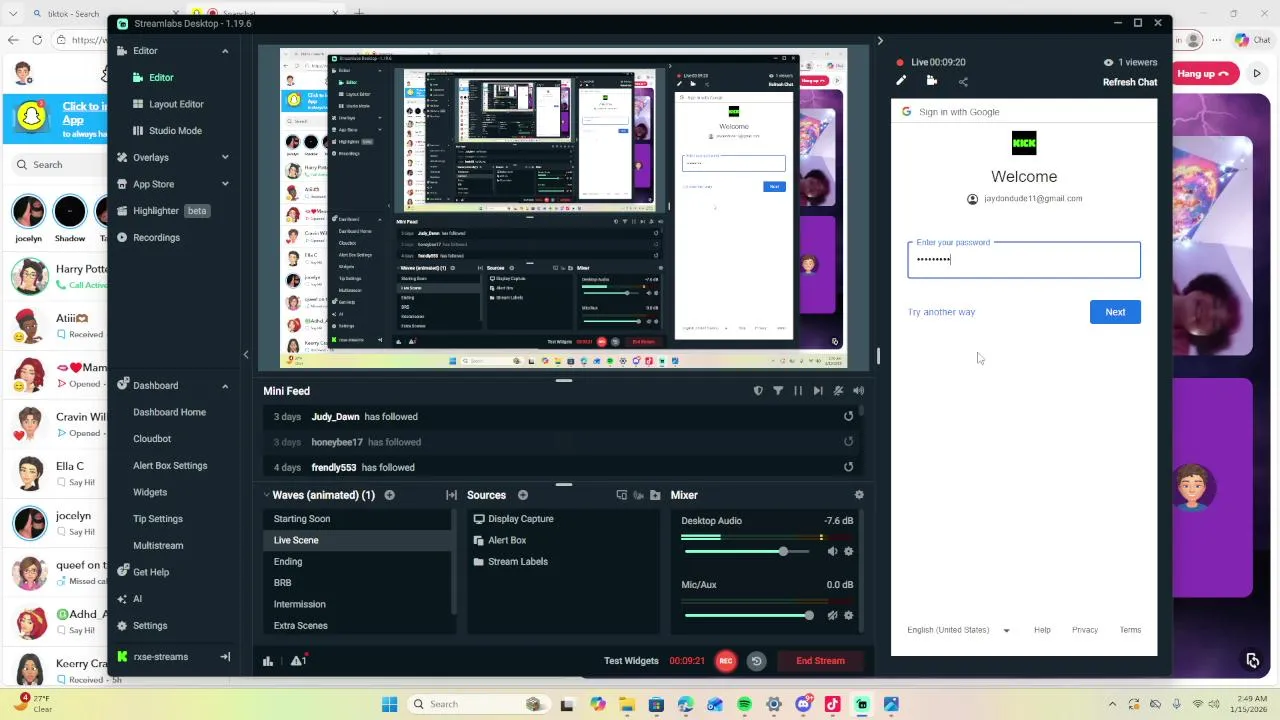Image resolution: width=1280 pixels, height=720 pixels.
Task: Click the shield icon in Mini Feed
Action: tap(758, 391)
